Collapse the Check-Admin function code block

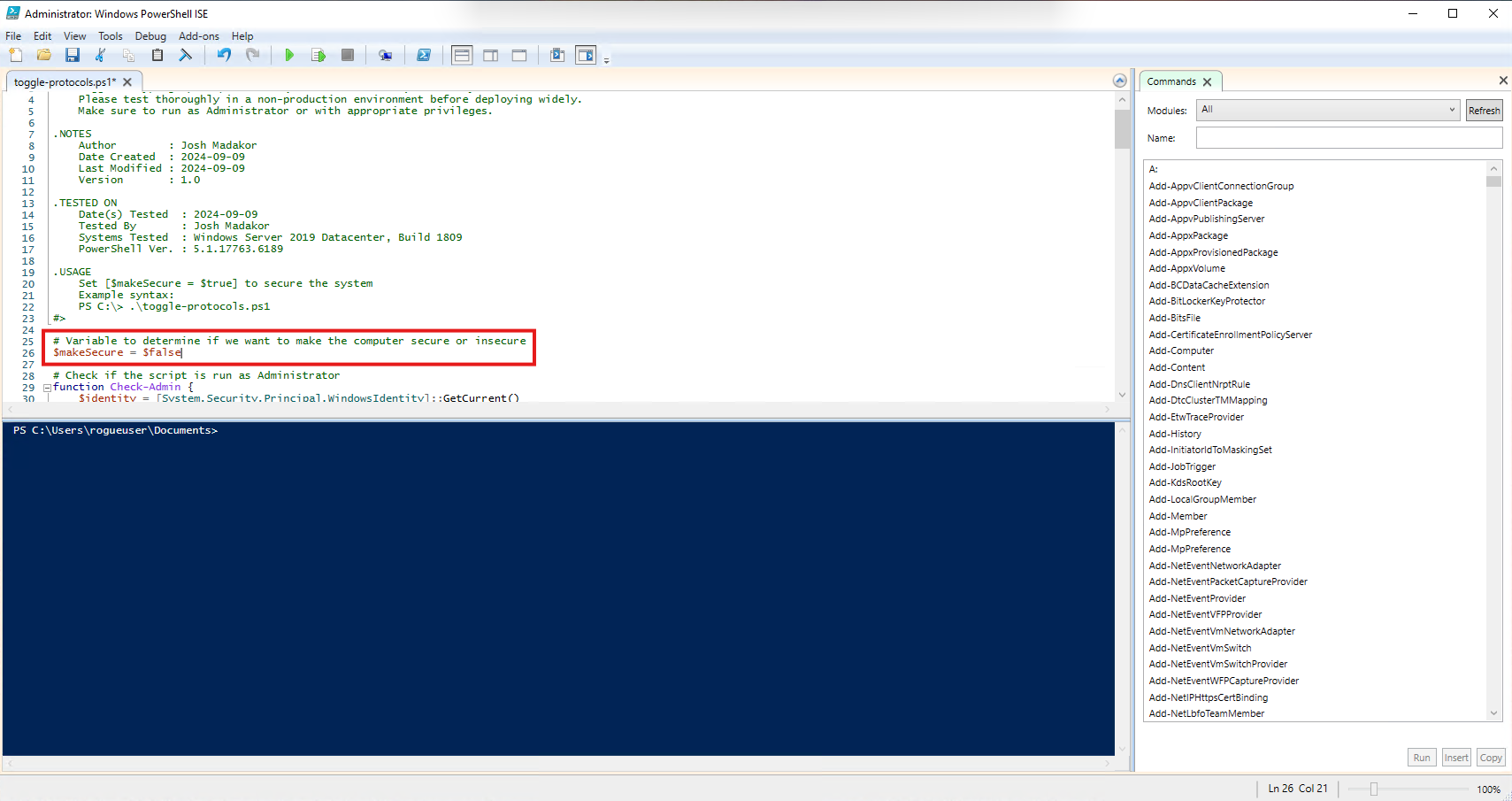pos(47,388)
